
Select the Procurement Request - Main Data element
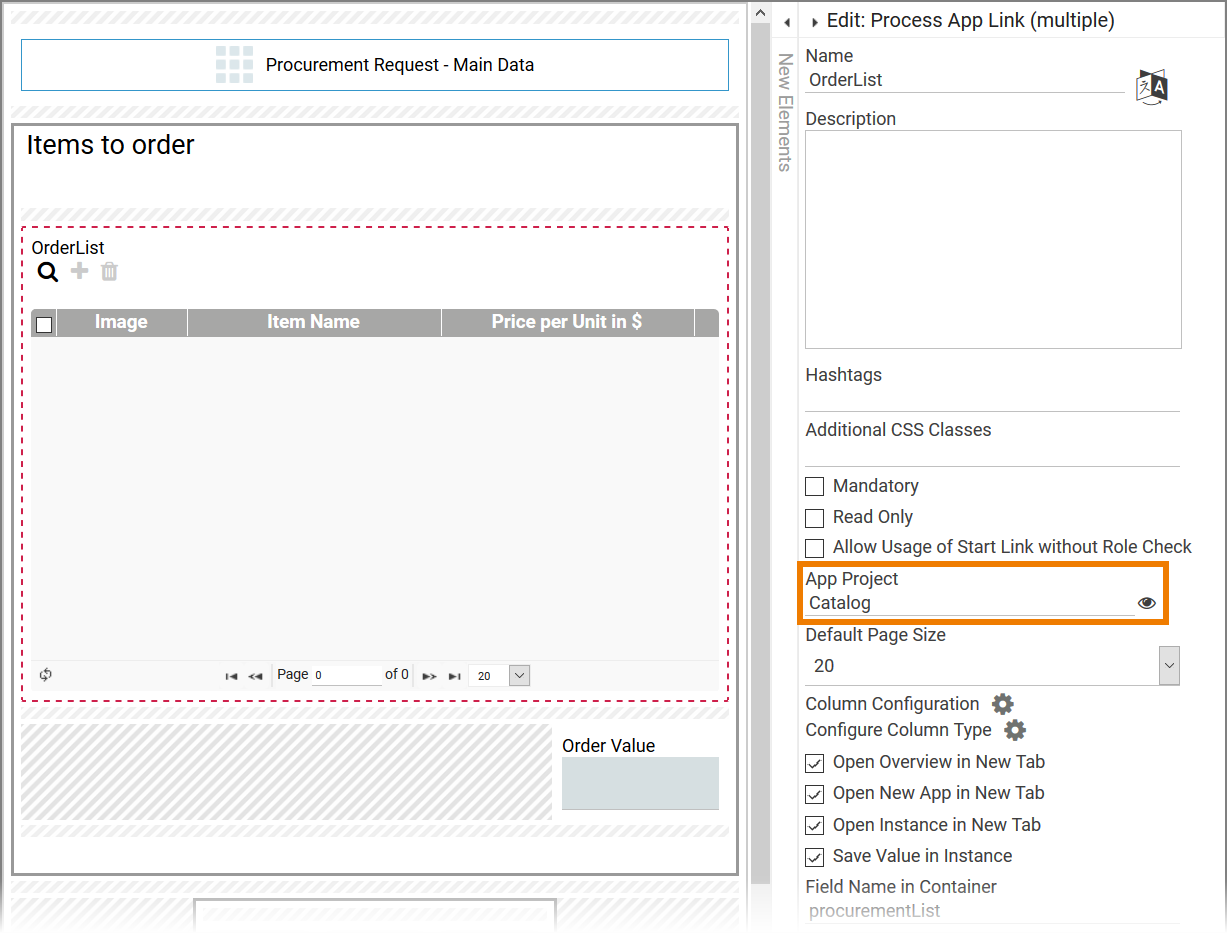click(x=375, y=65)
